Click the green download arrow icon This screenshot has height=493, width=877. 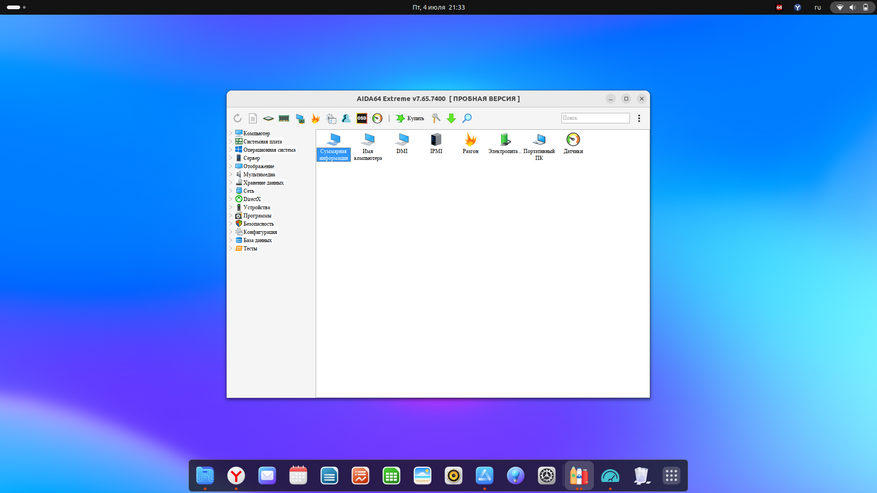[451, 119]
